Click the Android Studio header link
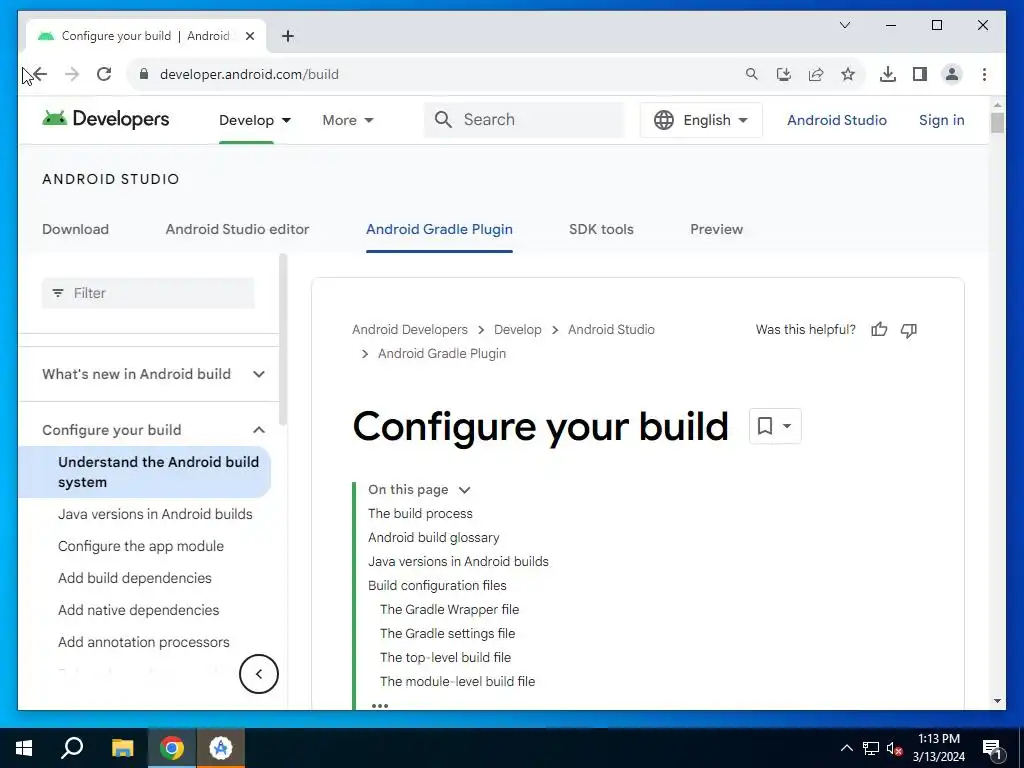Screen dimensions: 1024x768 [x=837, y=120]
